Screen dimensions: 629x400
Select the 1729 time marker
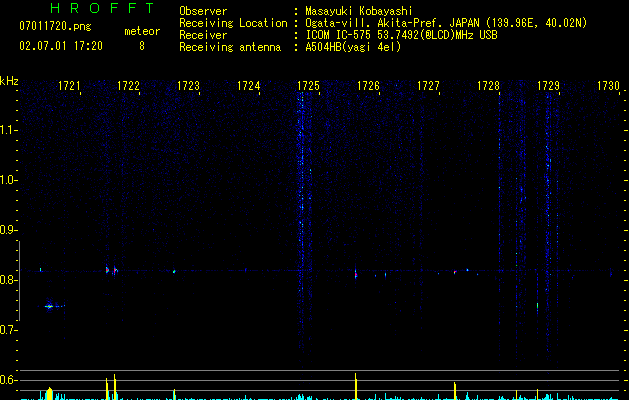pyautogui.click(x=548, y=86)
